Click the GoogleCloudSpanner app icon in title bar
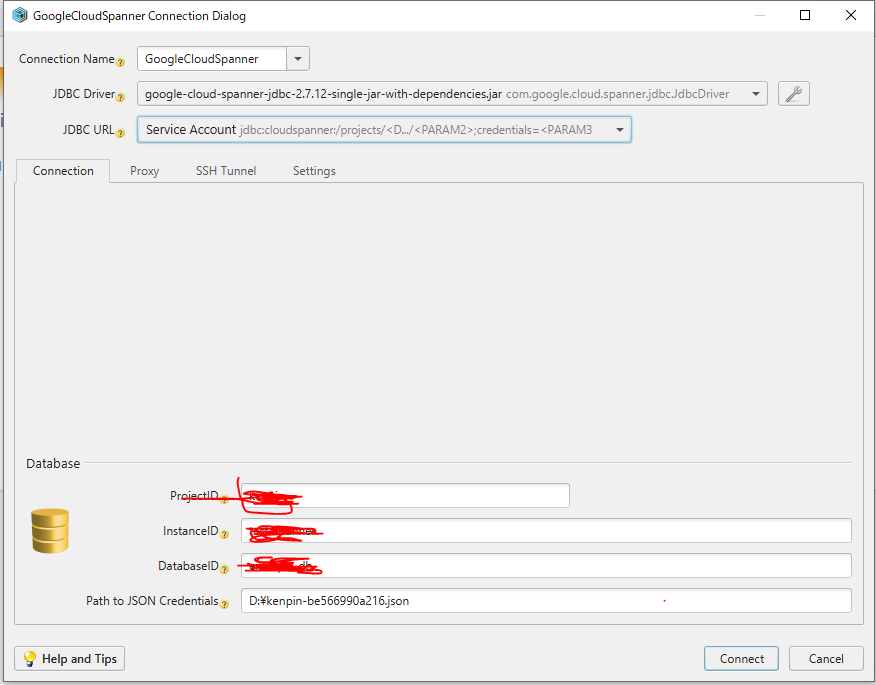Viewport: 876px width, 685px height. 19,15
